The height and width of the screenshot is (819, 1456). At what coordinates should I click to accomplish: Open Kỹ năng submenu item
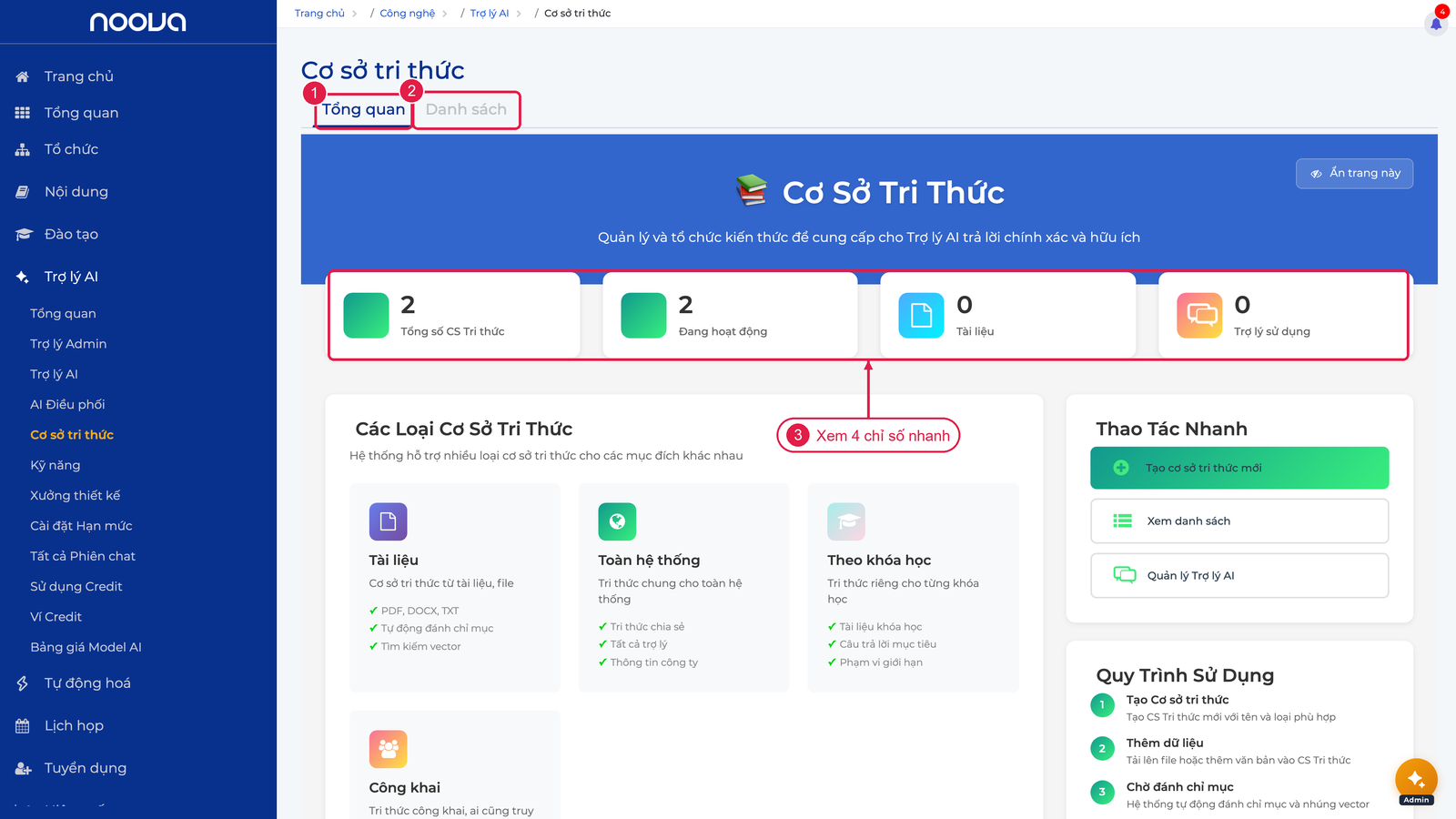55,465
